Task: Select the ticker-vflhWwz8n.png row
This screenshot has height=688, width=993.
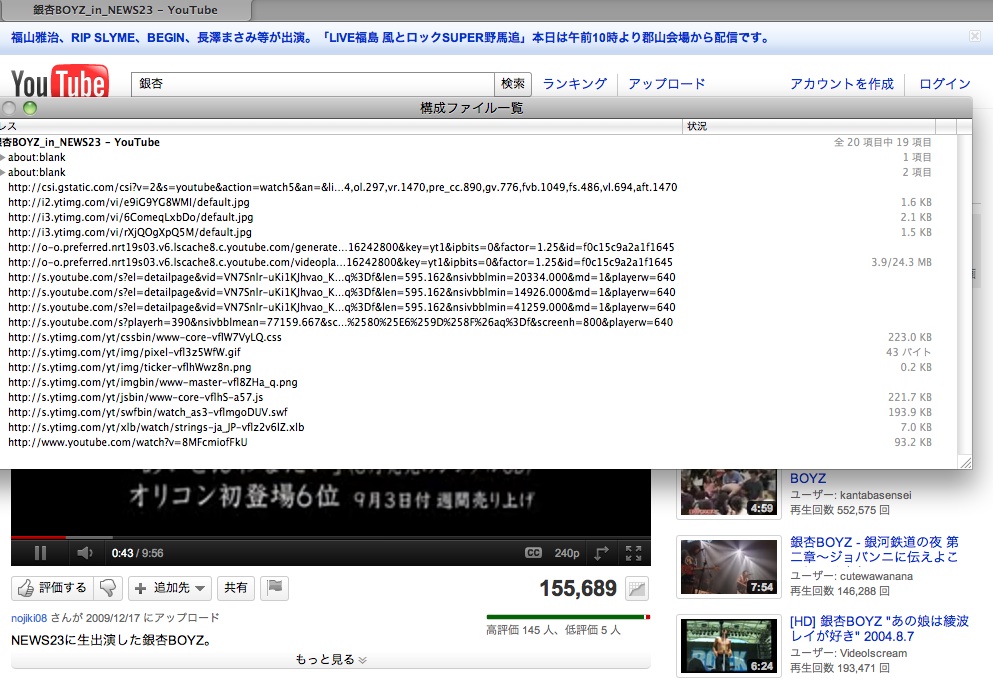Action: (478, 367)
